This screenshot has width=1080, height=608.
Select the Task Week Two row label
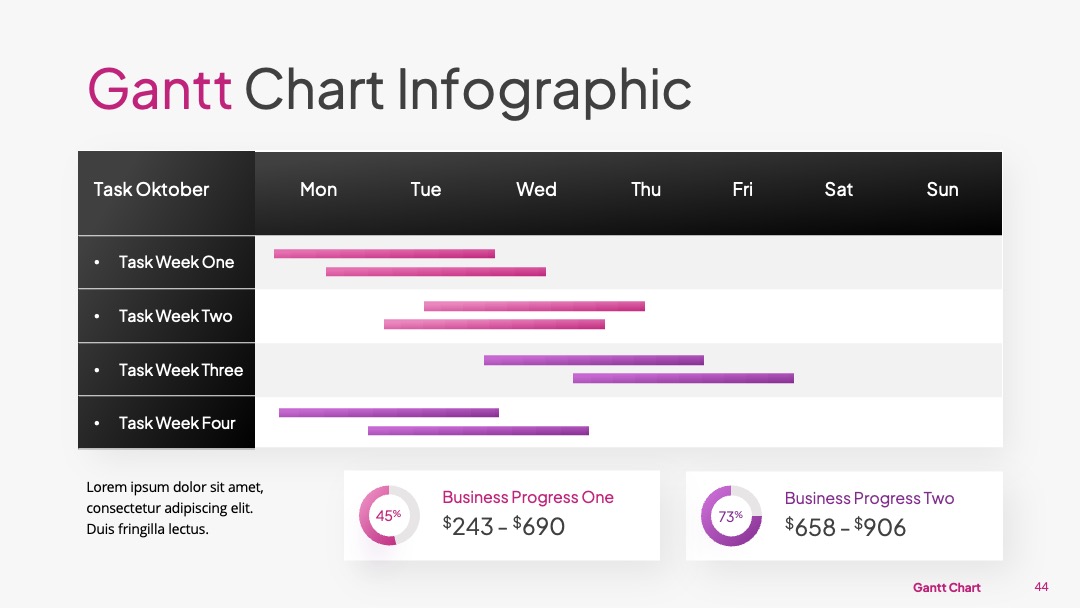coord(166,316)
